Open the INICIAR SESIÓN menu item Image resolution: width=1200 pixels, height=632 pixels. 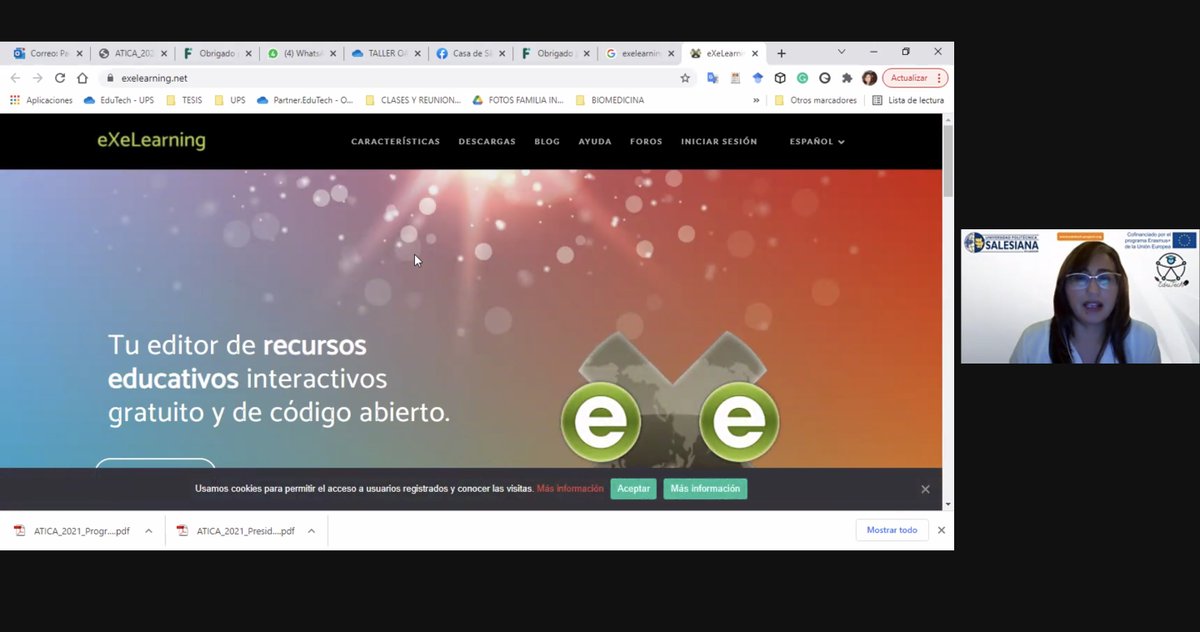pos(719,141)
